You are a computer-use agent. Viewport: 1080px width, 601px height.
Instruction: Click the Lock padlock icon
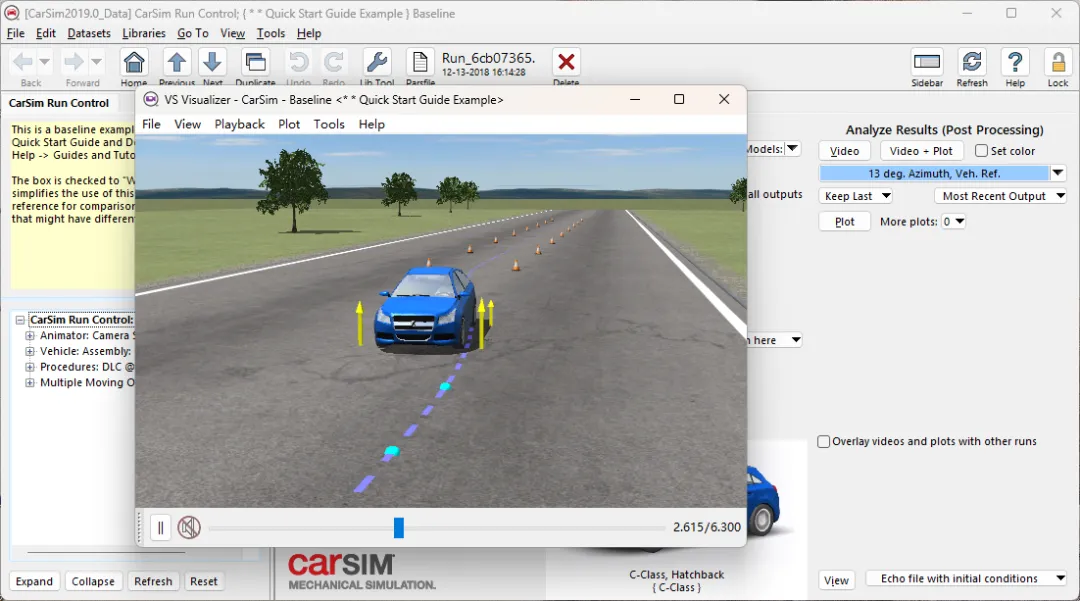coord(1058,63)
